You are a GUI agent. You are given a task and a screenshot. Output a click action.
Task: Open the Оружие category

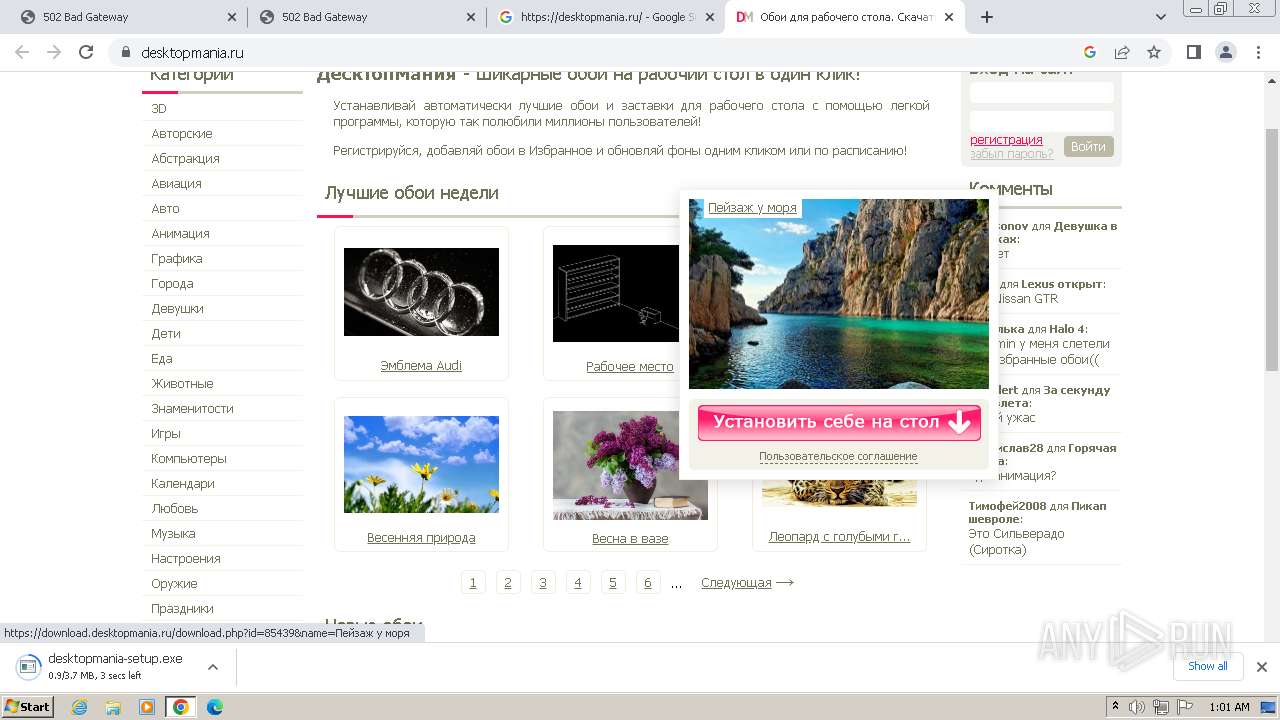[174, 583]
